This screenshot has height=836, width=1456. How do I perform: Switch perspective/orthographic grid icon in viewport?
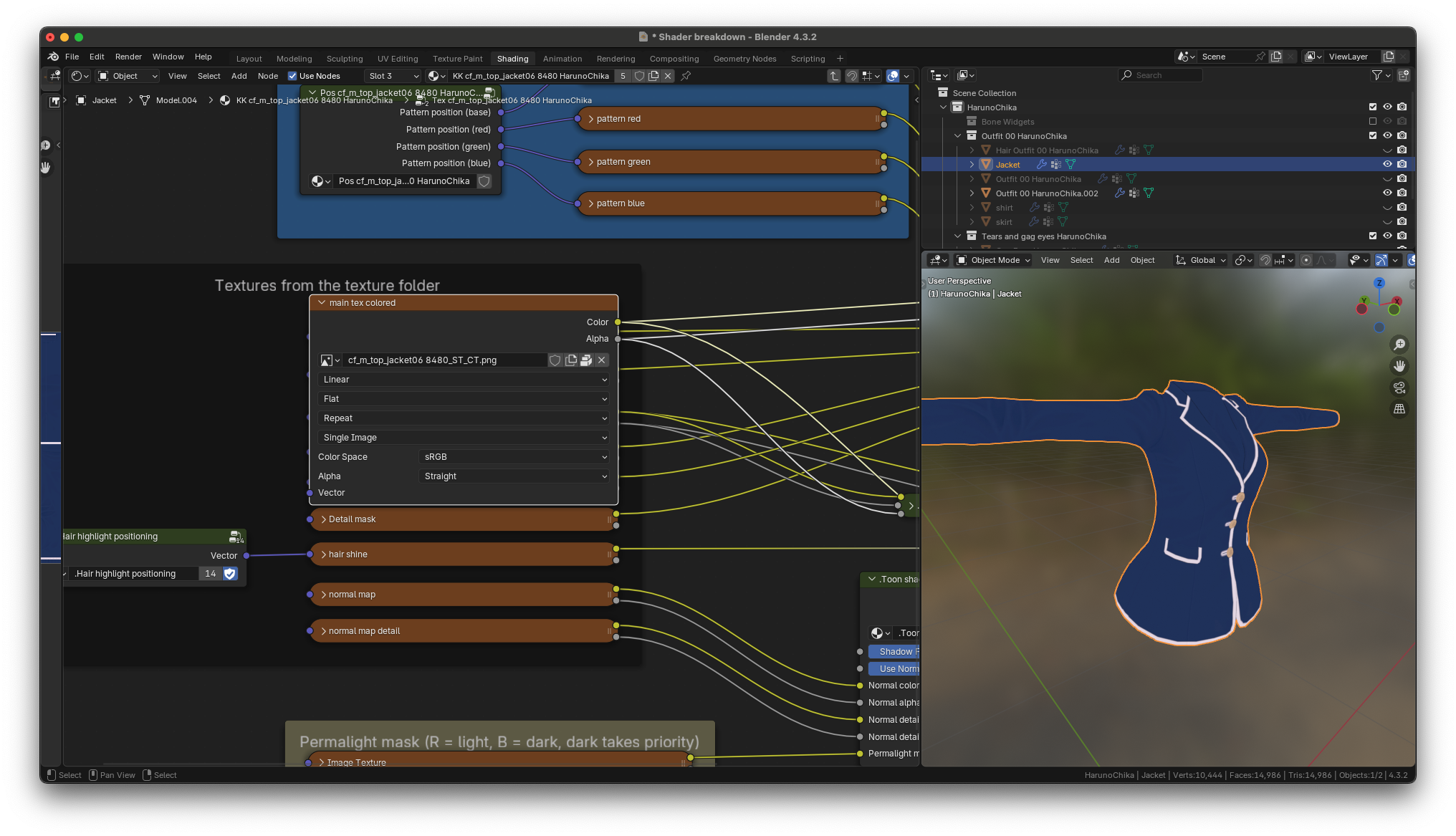point(1399,409)
